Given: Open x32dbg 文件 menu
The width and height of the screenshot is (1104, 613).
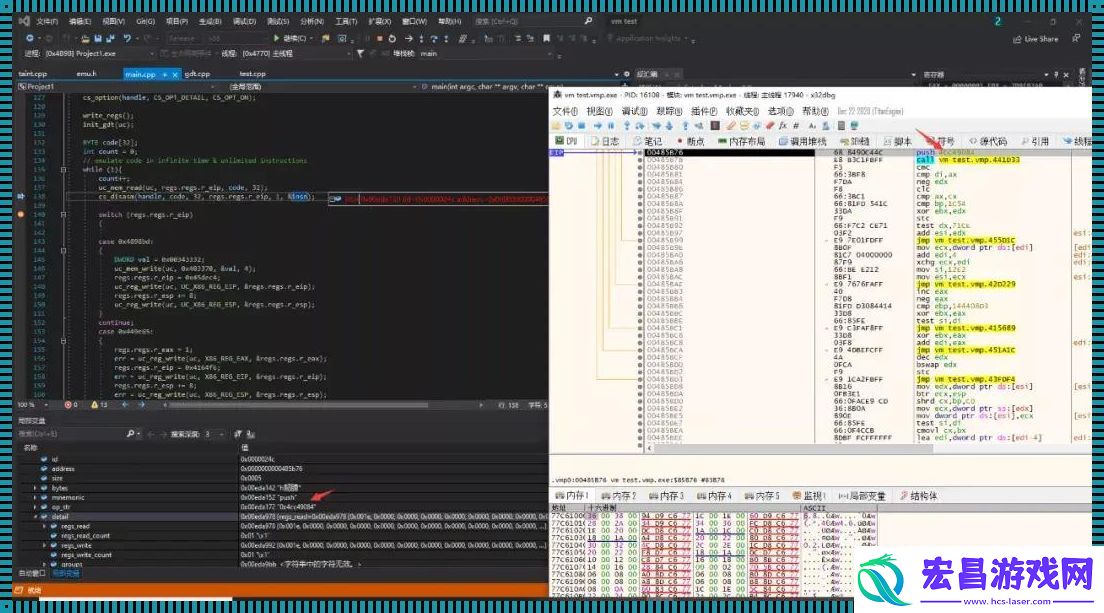Looking at the screenshot, I should [565, 111].
